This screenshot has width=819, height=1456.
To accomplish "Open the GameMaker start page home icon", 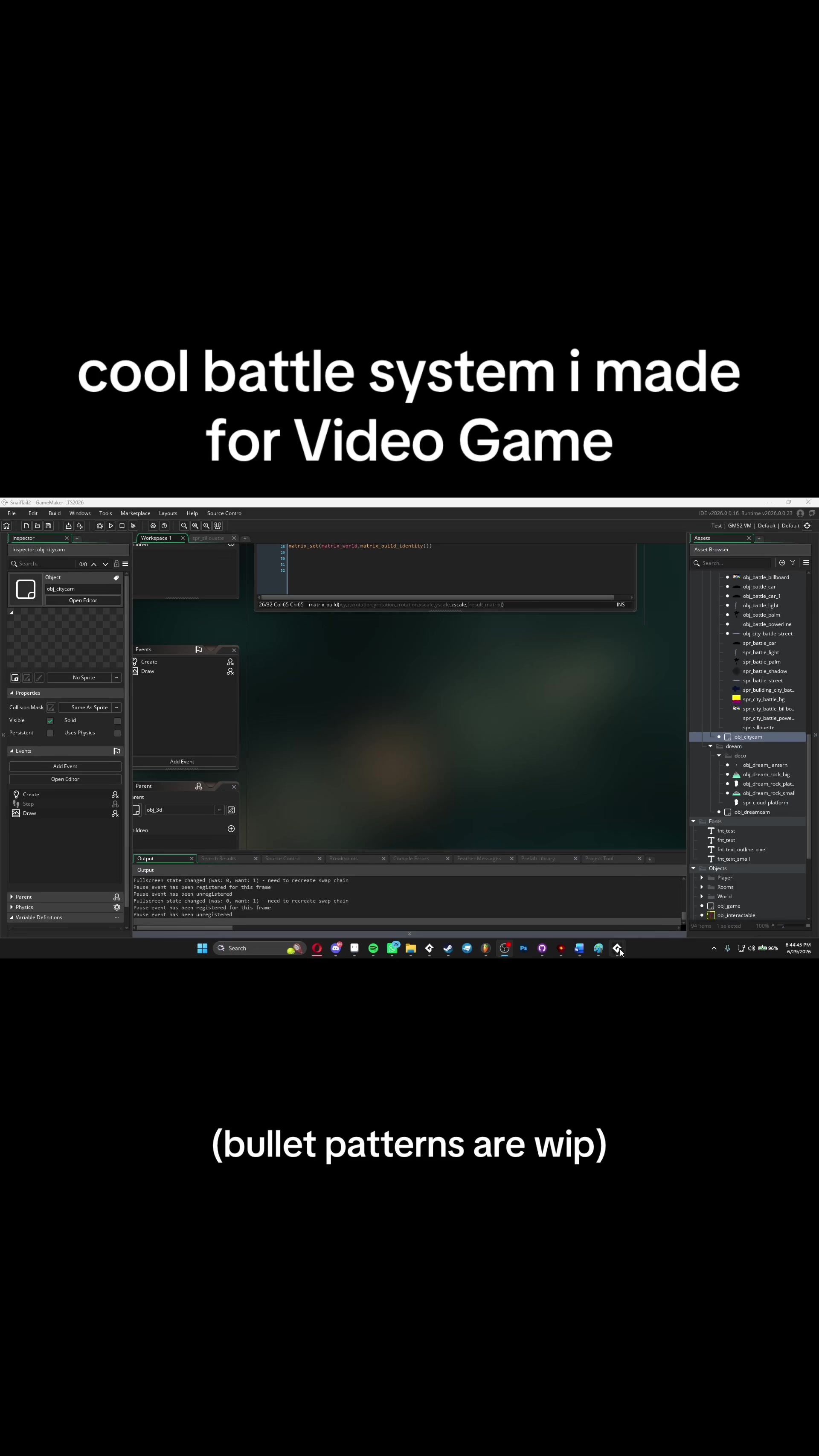I will 7,526.
